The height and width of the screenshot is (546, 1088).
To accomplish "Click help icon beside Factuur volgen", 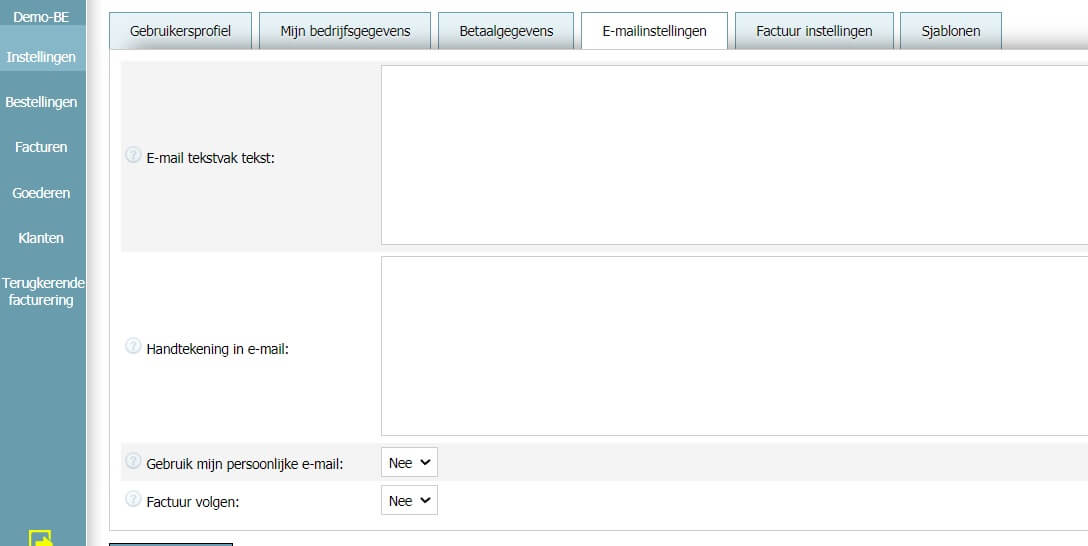I will coord(133,499).
